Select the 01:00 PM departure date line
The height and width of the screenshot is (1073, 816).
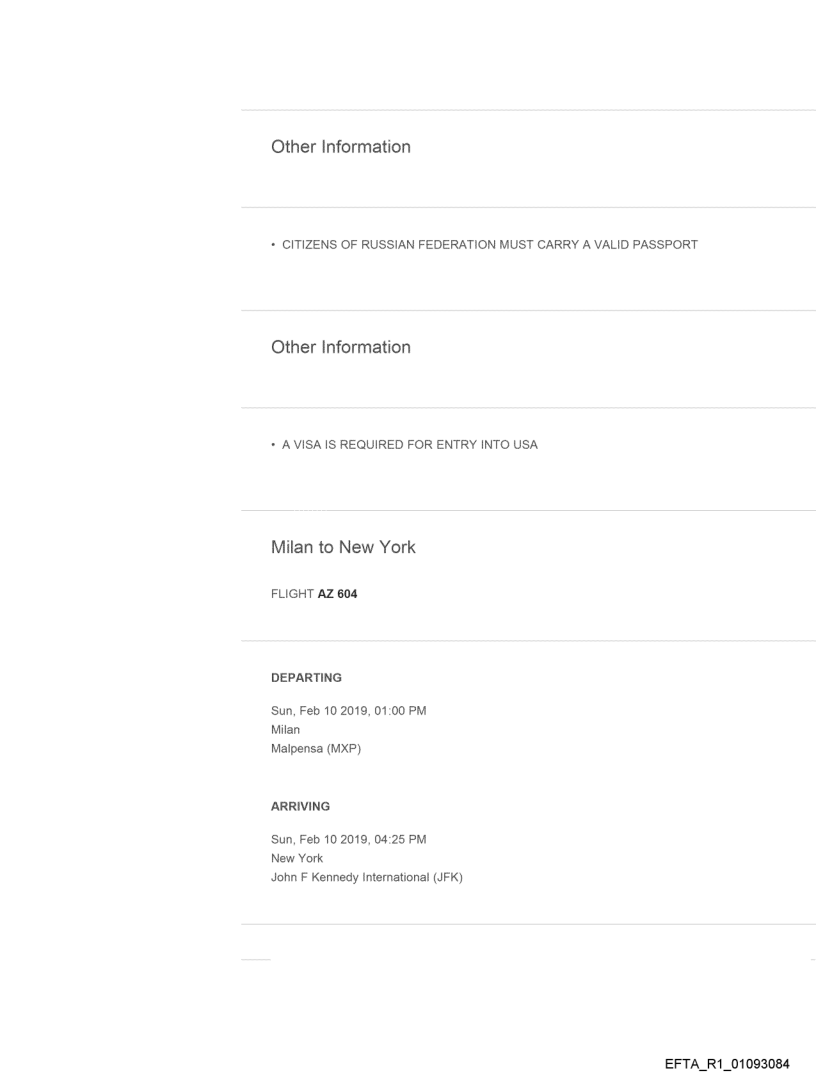coord(349,711)
